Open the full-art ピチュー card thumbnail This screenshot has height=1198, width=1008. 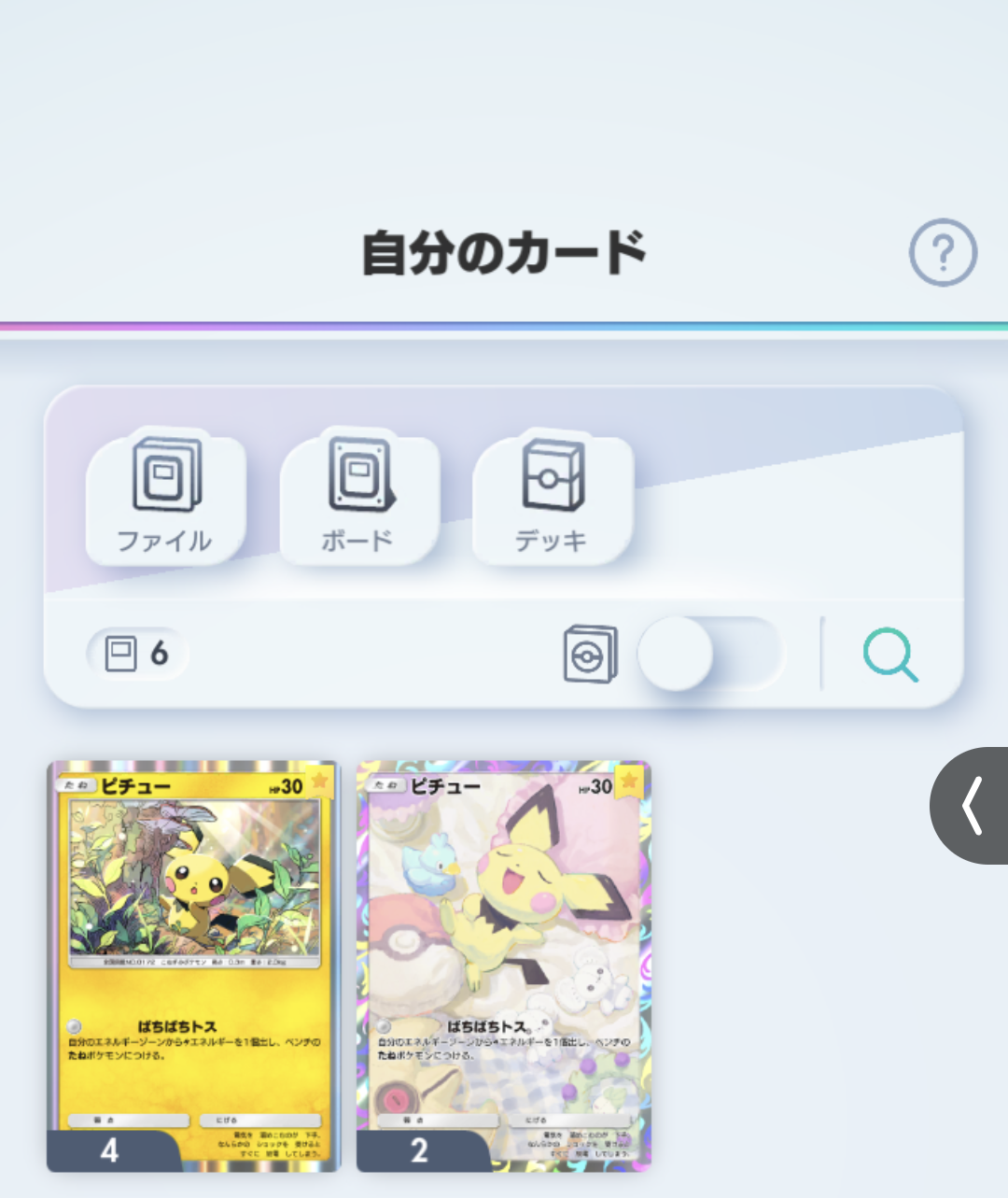tap(504, 966)
